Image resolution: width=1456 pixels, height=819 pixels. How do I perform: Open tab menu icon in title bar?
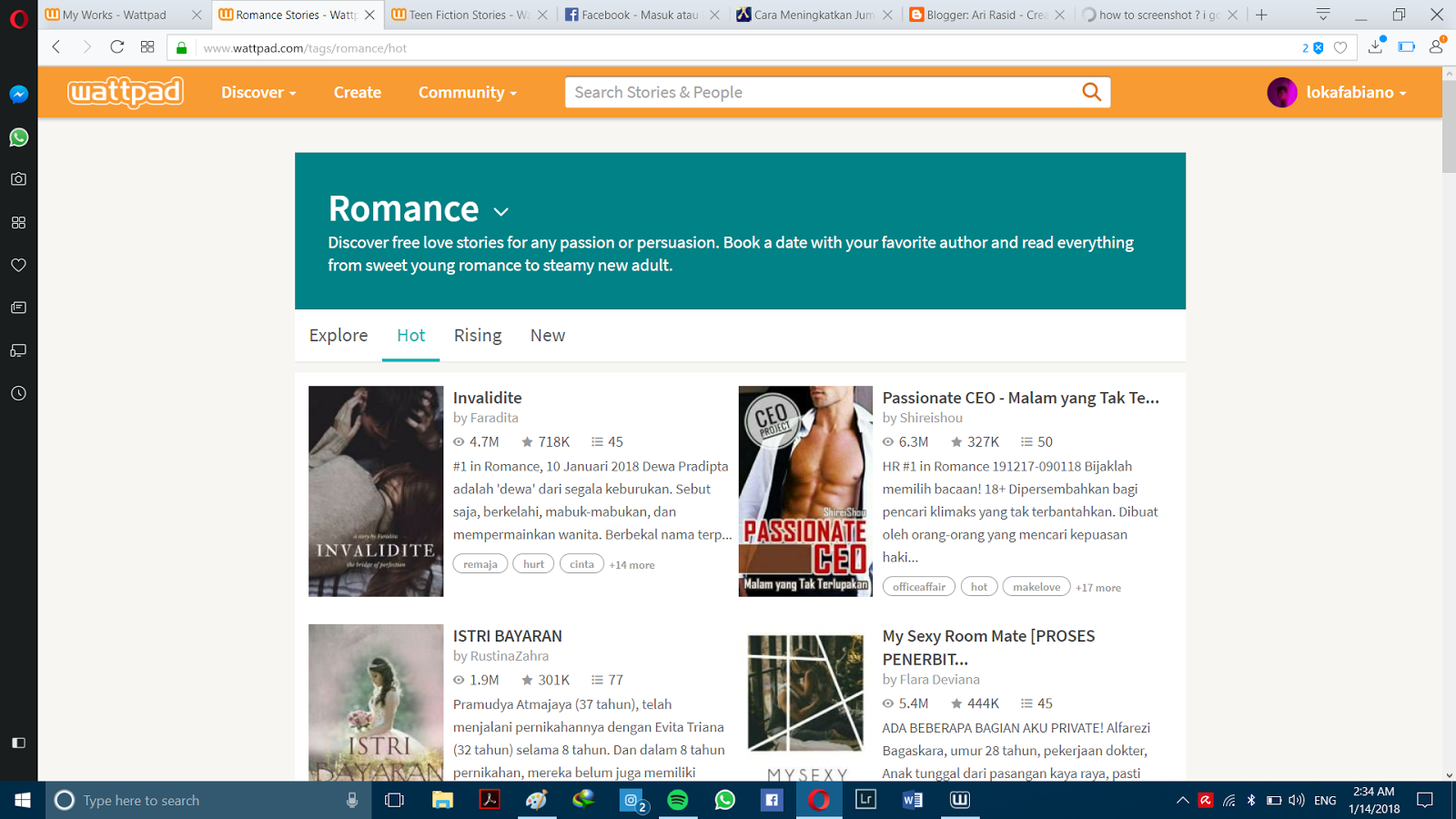(x=1323, y=15)
